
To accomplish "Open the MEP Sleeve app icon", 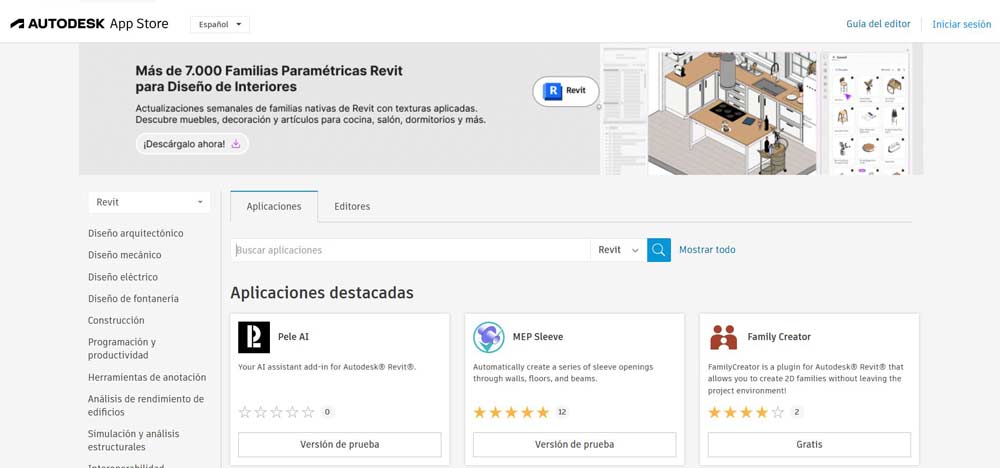I will (489, 337).
